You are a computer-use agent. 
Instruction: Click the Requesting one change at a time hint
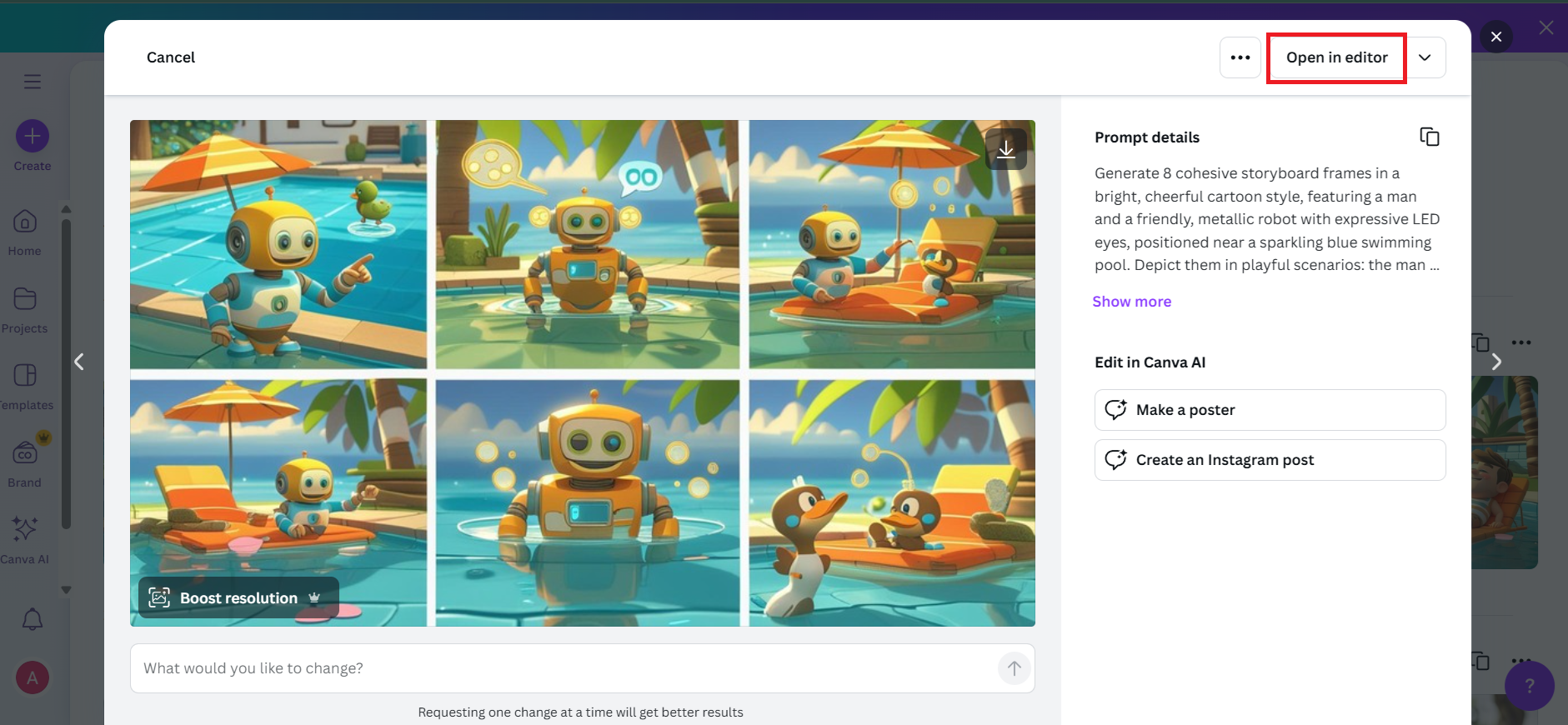[x=581, y=712]
